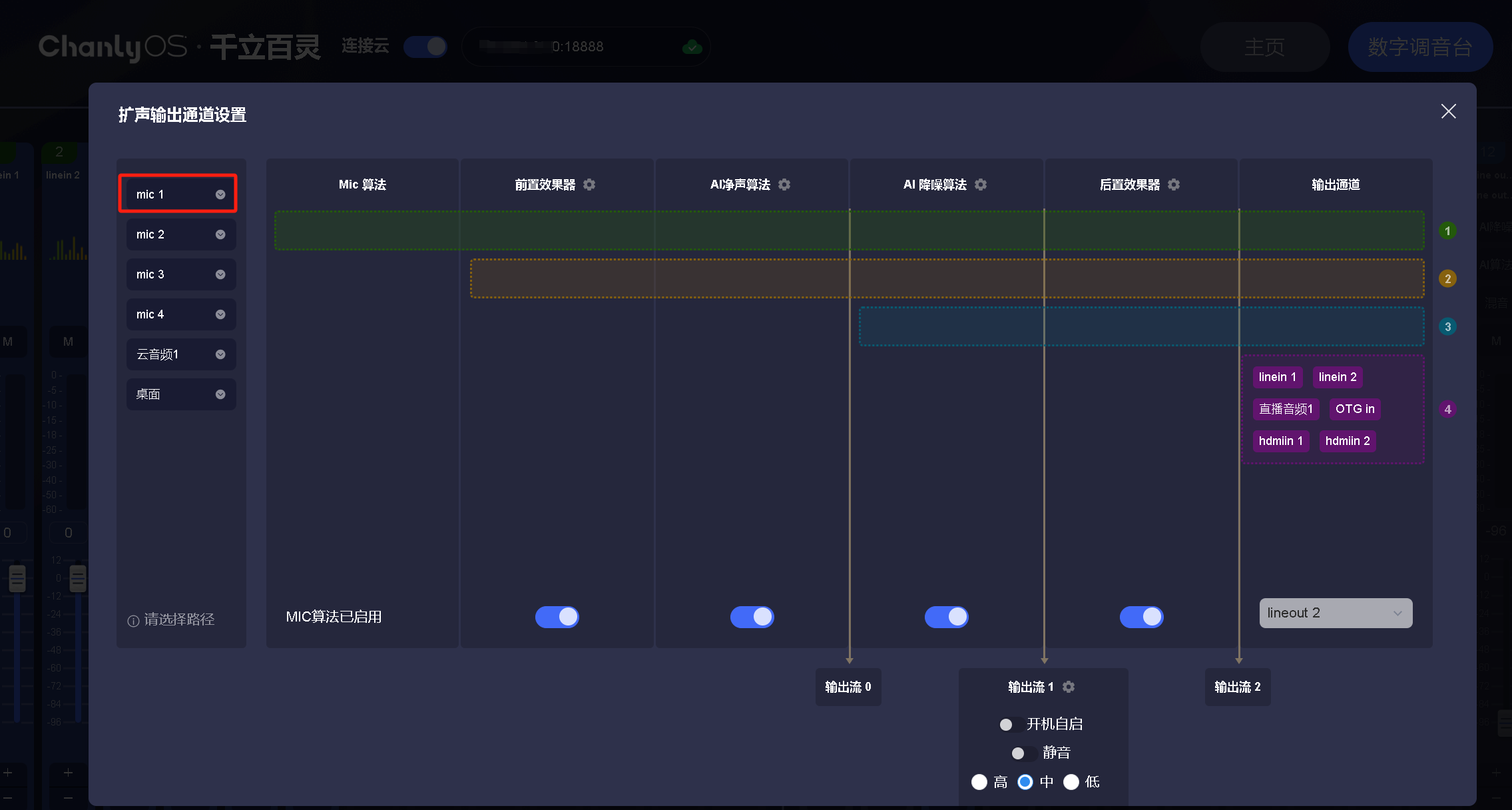This screenshot has height=810, width=1512.
Task: Select orange path number 2 badge
Action: click(1447, 278)
